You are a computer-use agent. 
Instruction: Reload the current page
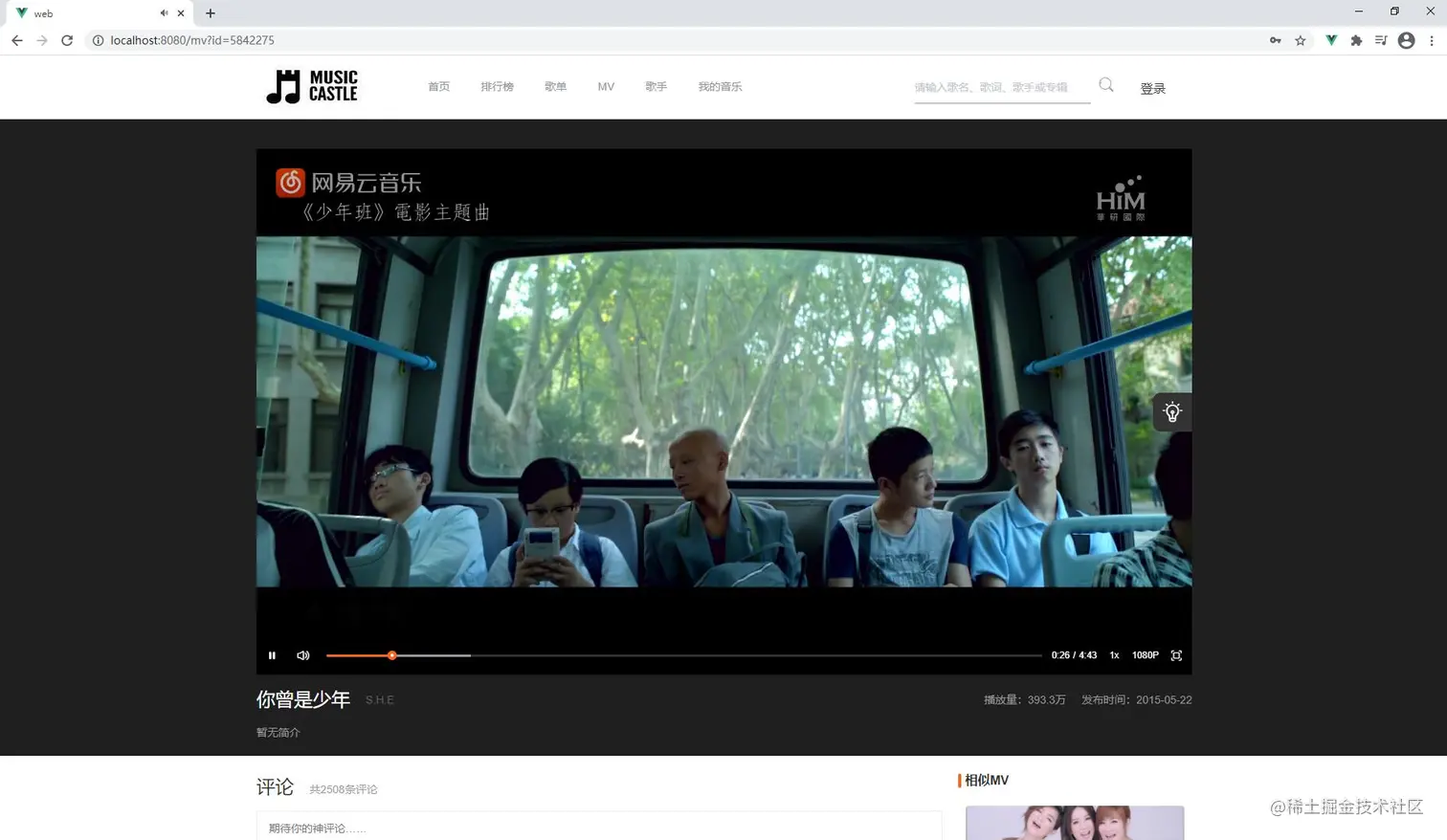click(67, 40)
